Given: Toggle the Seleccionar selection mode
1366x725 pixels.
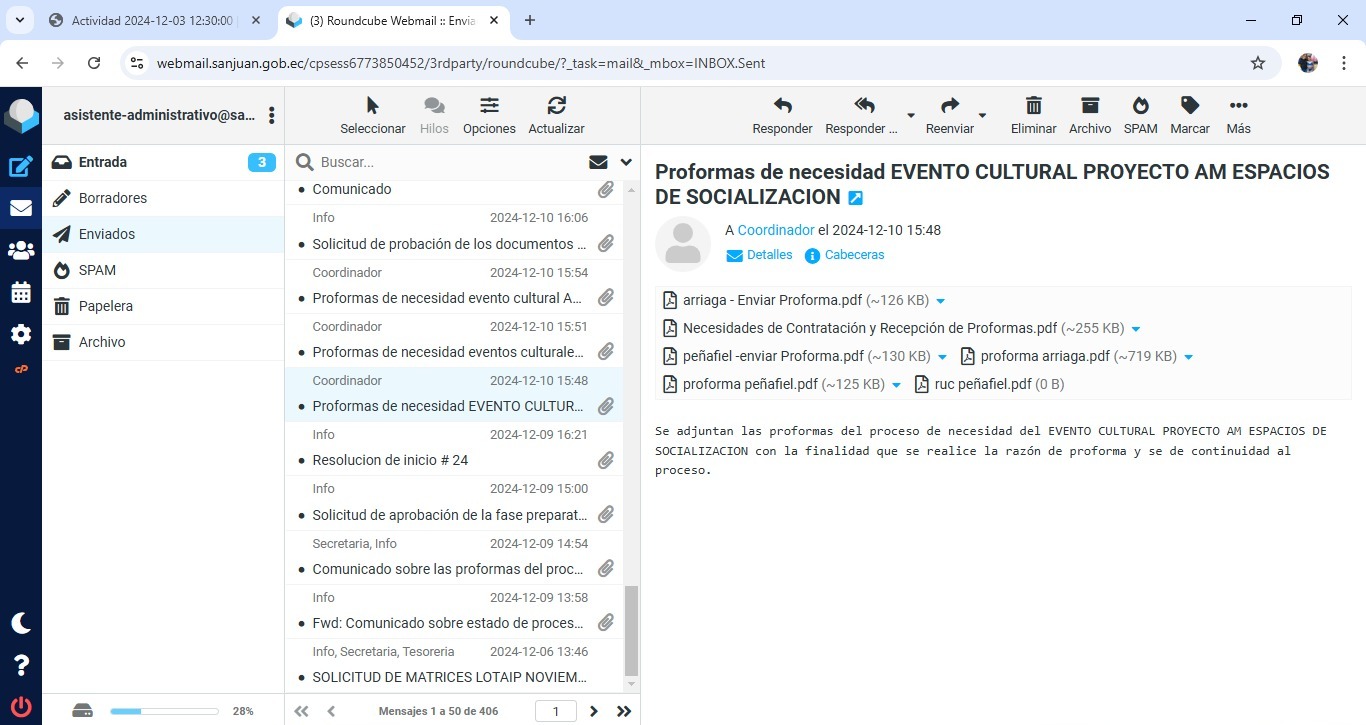Looking at the screenshot, I should pyautogui.click(x=372, y=115).
